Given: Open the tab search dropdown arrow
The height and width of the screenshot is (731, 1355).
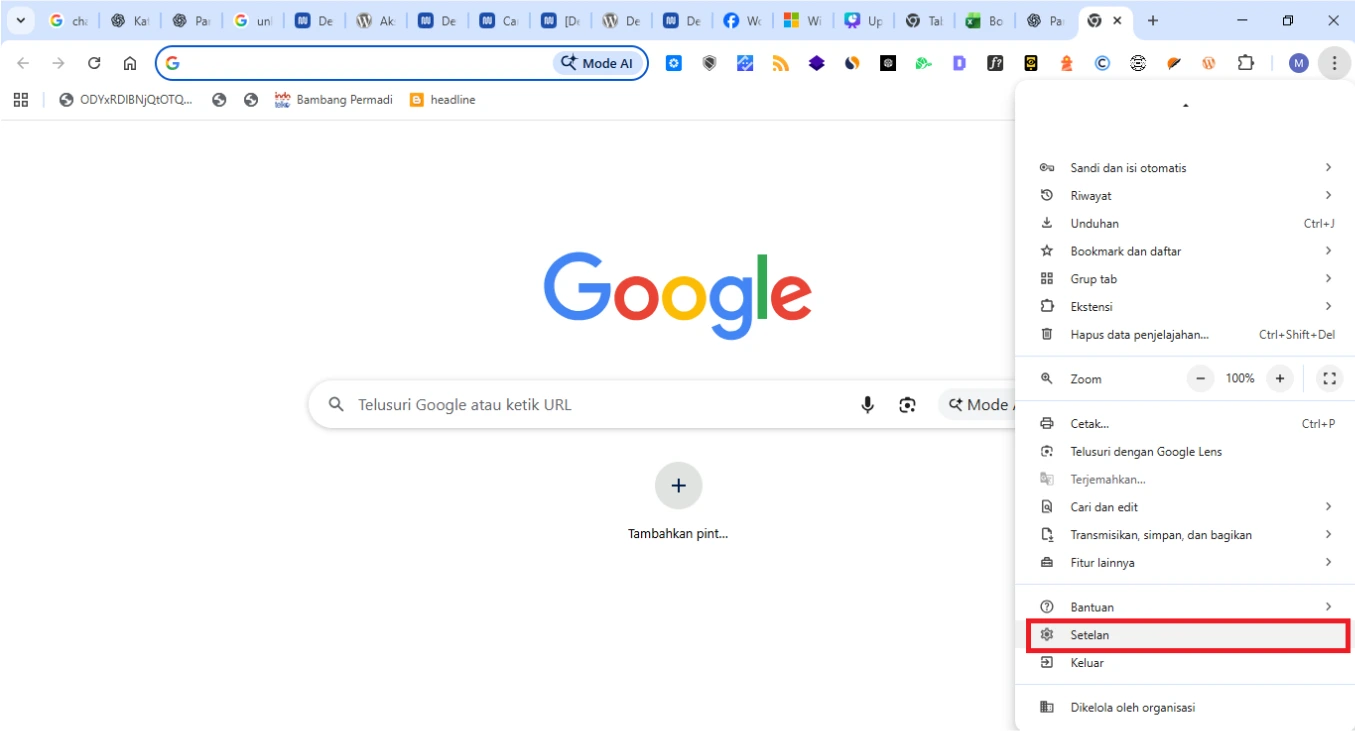Looking at the screenshot, I should 20,20.
